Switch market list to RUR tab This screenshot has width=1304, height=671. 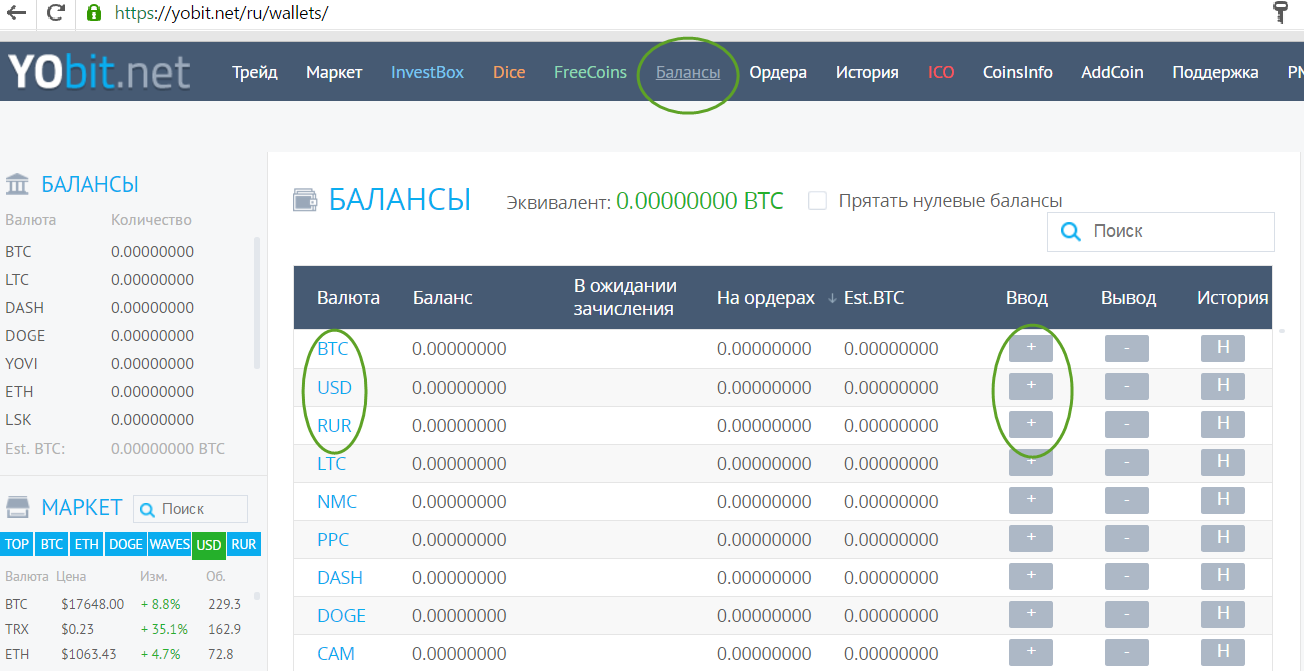coord(243,545)
